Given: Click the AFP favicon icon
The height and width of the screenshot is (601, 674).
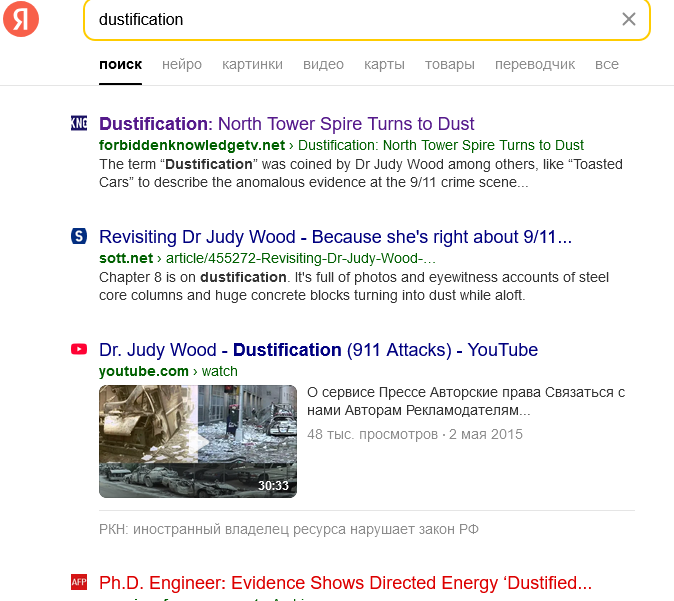Looking at the screenshot, I should [79, 582].
